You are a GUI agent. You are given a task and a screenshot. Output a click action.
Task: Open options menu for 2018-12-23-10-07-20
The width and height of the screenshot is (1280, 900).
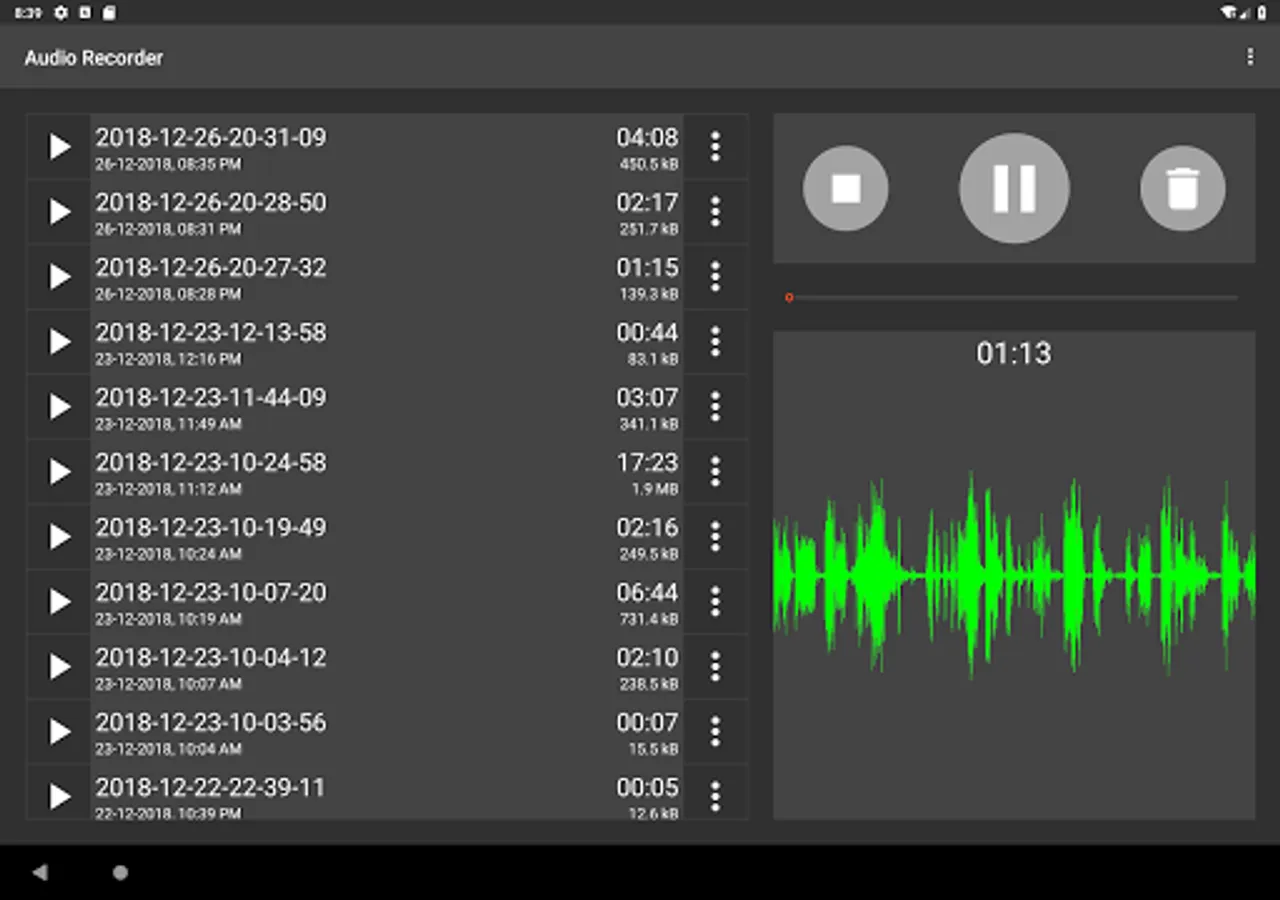(x=715, y=602)
